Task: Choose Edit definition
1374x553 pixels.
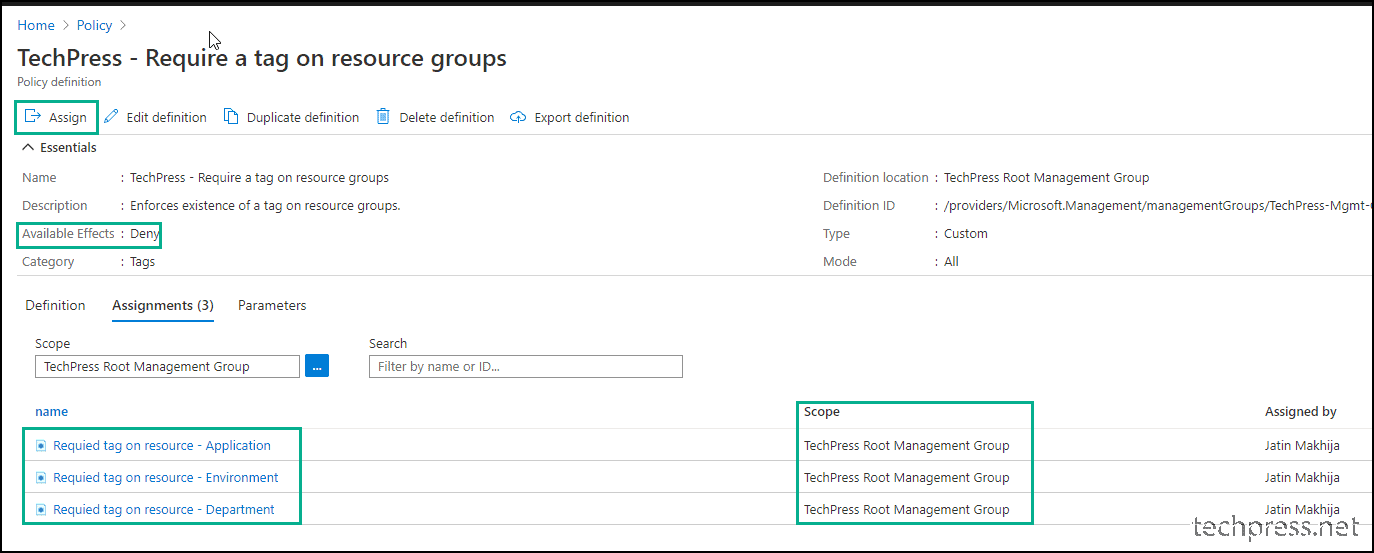Action: tap(167, 118)
